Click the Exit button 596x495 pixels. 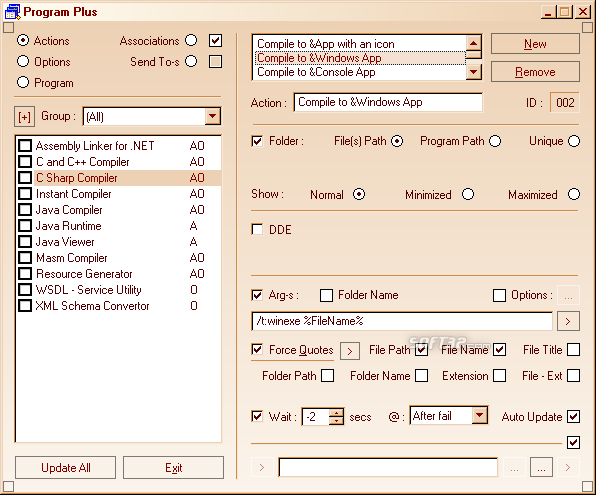click(x=173, y=468)
